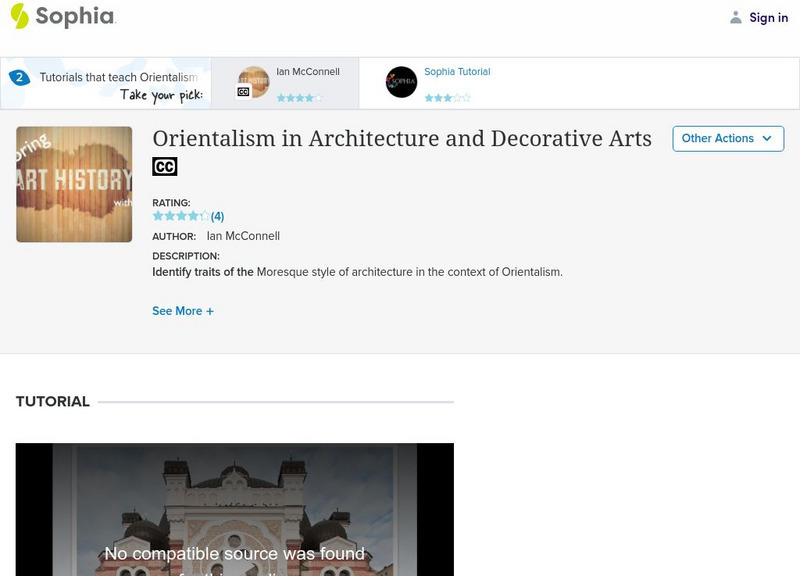This screenshot has height=576, width=800.
Task: Click the black Sophia Tutorial round avatar
Action: pos(401,82)
